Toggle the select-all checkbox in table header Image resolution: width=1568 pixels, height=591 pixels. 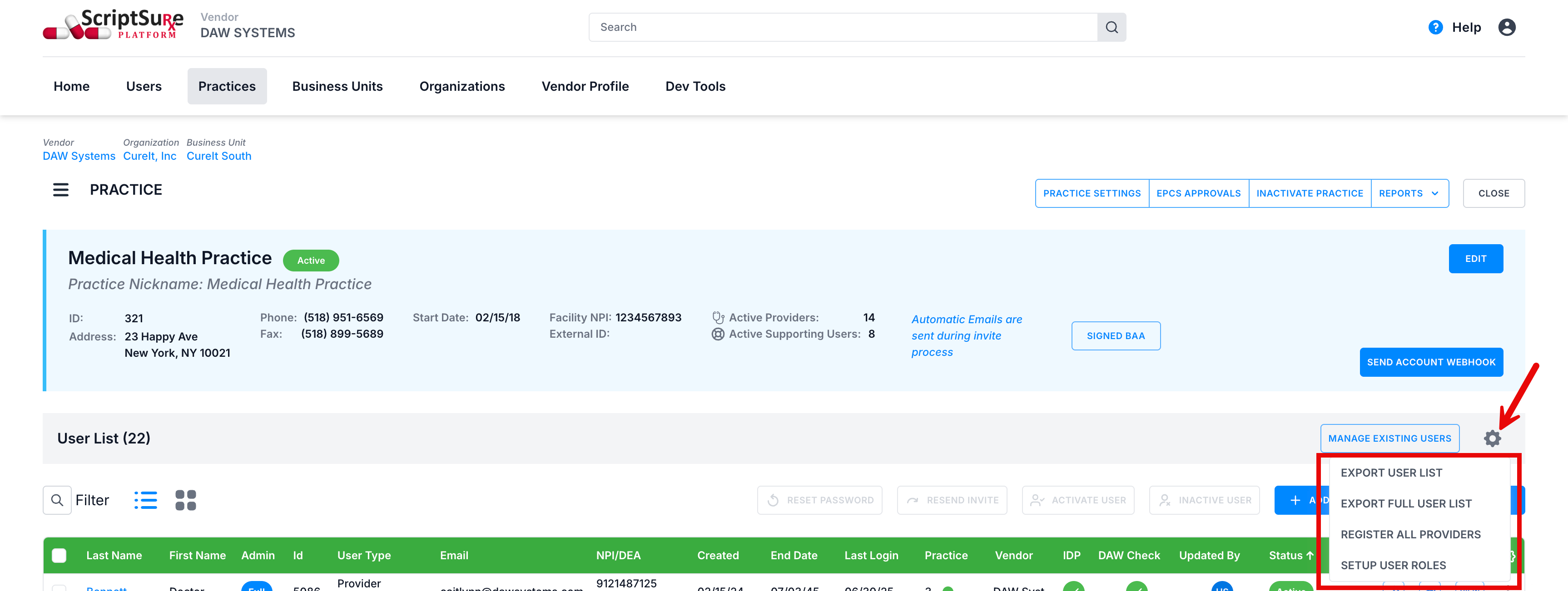tap(59, 555)
